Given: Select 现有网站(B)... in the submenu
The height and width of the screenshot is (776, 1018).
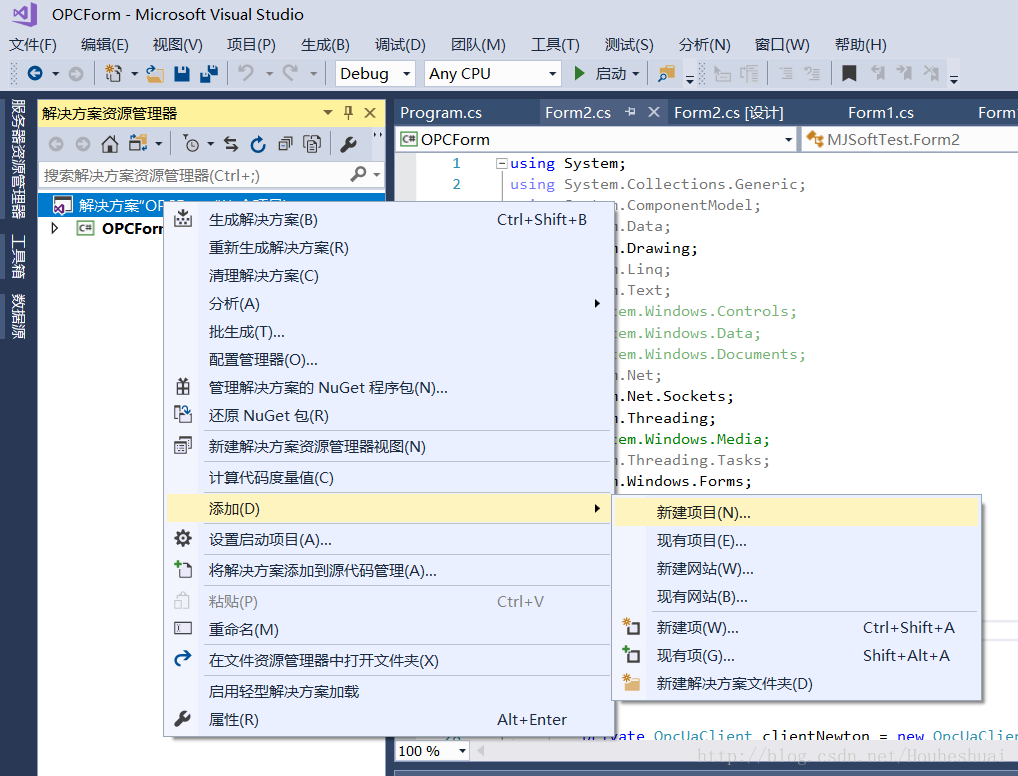Looking at the screenshot, I should coord(796,596).
